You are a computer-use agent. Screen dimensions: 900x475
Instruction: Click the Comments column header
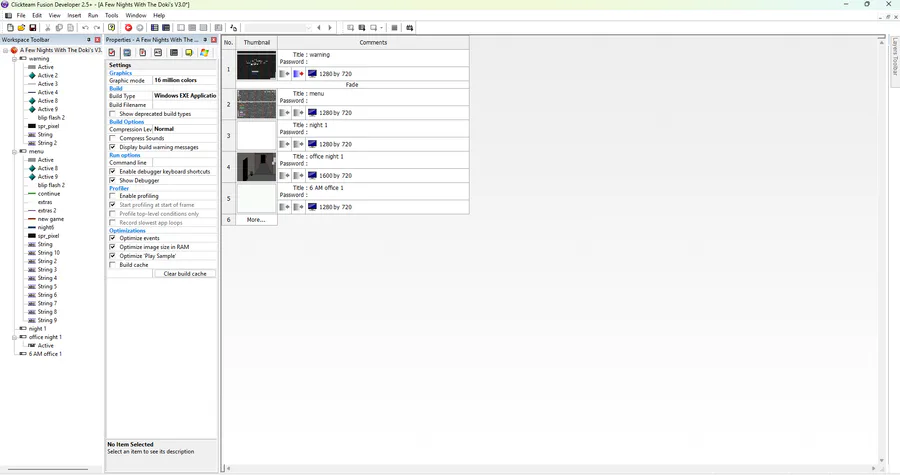[x=373, y=42]
